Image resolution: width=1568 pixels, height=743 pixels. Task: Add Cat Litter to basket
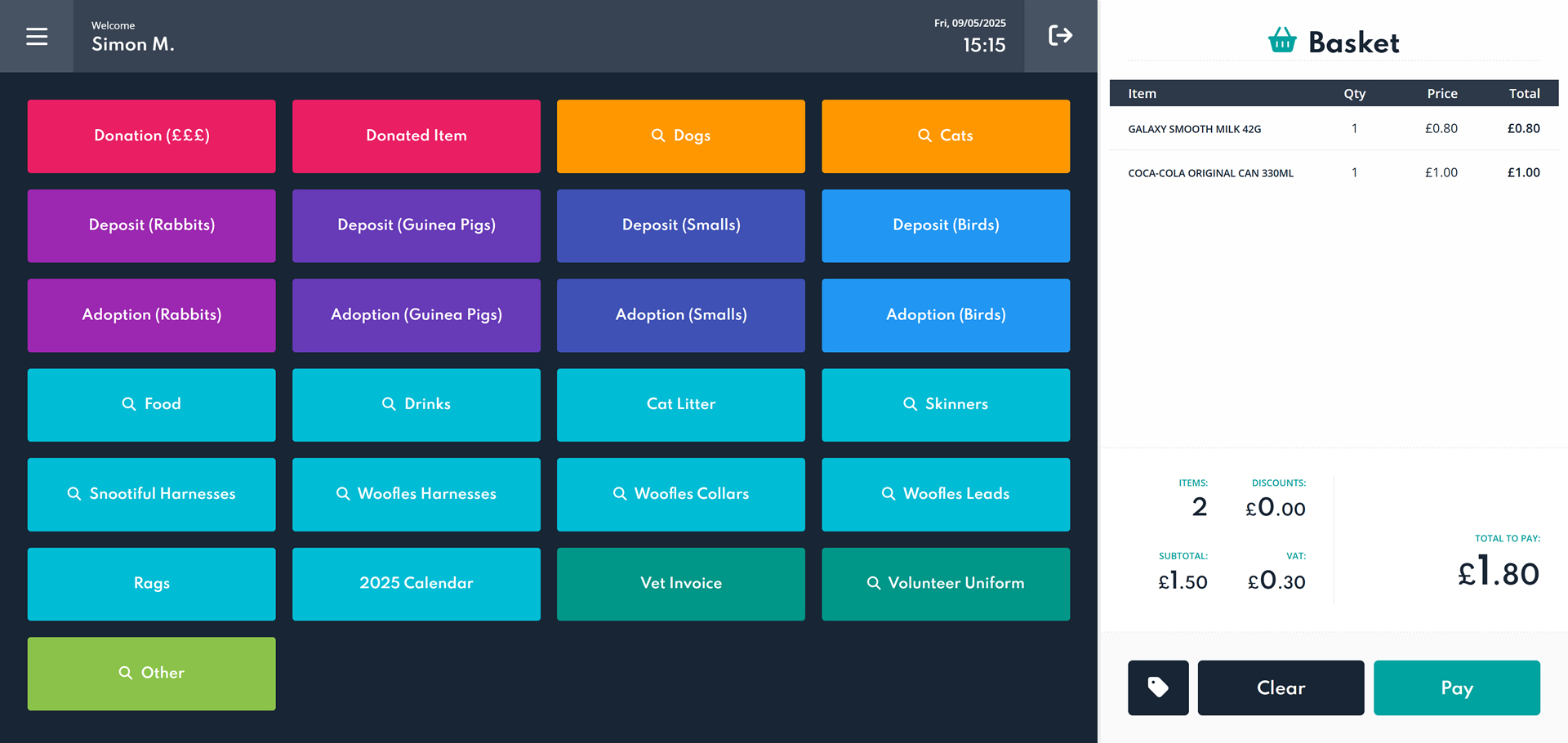pyautogui.click(x=680, y=405)
